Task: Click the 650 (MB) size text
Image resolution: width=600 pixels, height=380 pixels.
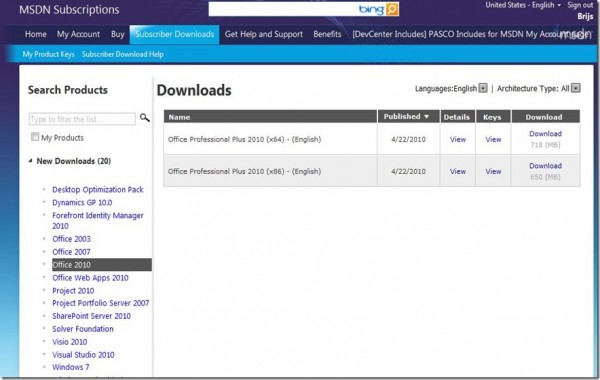Action: click(x=545, y=177)
